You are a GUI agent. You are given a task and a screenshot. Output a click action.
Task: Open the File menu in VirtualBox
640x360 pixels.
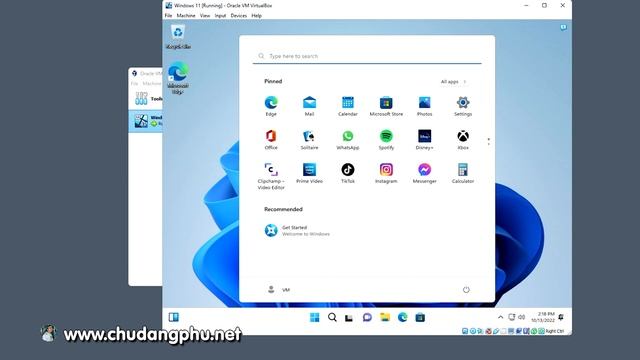pyautogui.click(x=168, y=16)
